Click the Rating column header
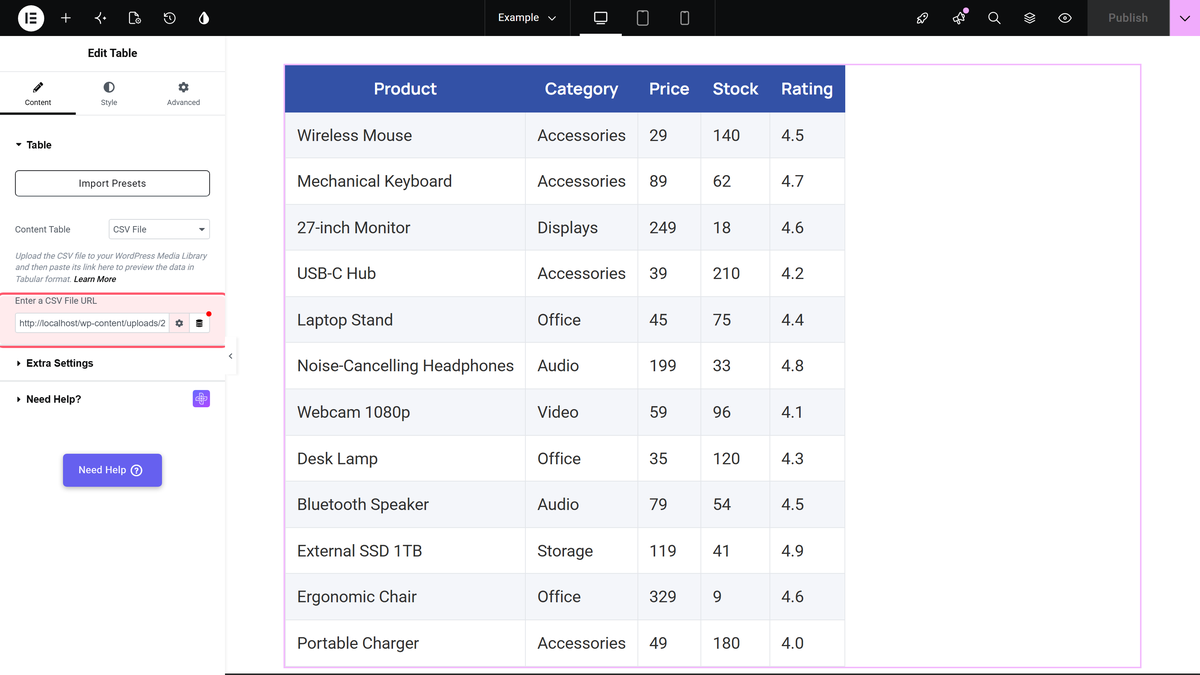The width and height of the screenshot is (1200, 675). pyautogui.click(x=807, y=89)
